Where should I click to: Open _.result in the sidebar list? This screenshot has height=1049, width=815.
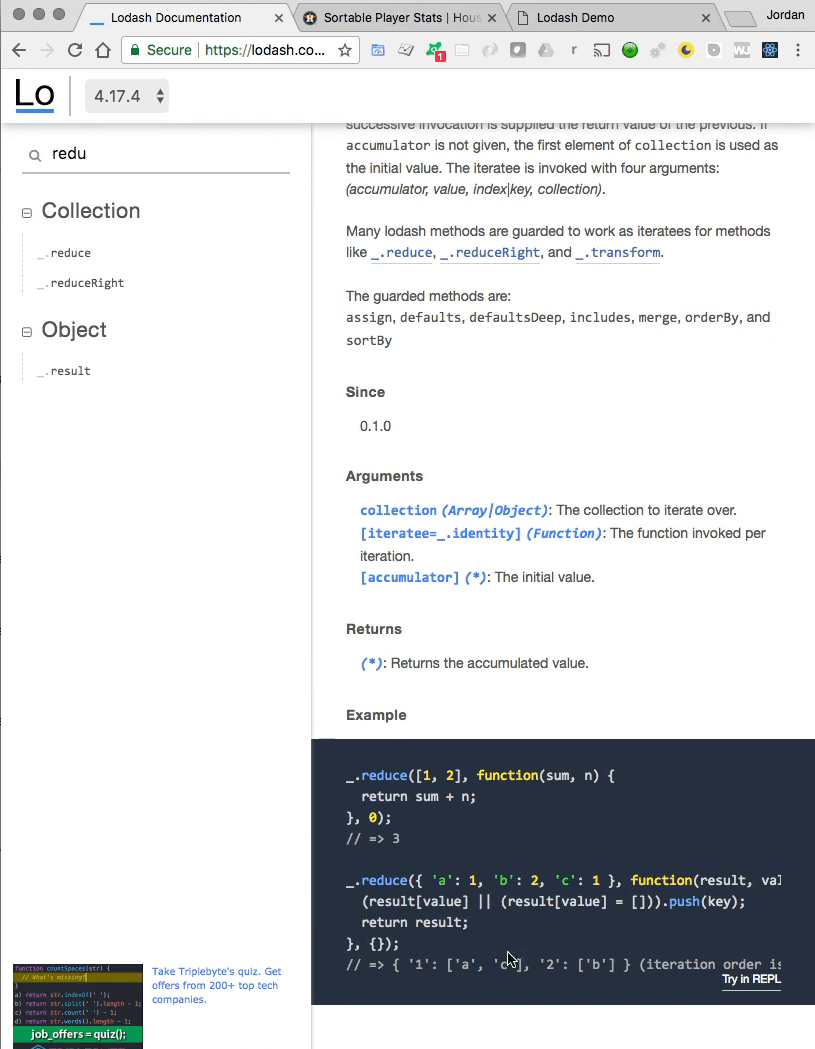(x=64, y=371)
